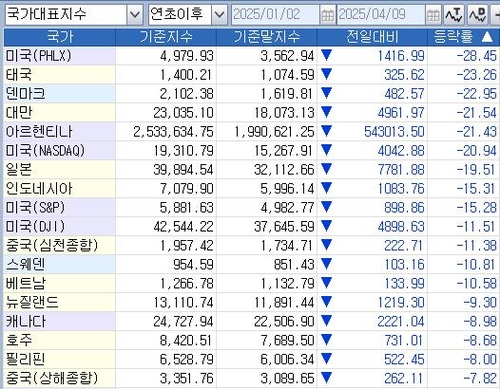
Task: Open calendar picker for end date
Action: 433,15
